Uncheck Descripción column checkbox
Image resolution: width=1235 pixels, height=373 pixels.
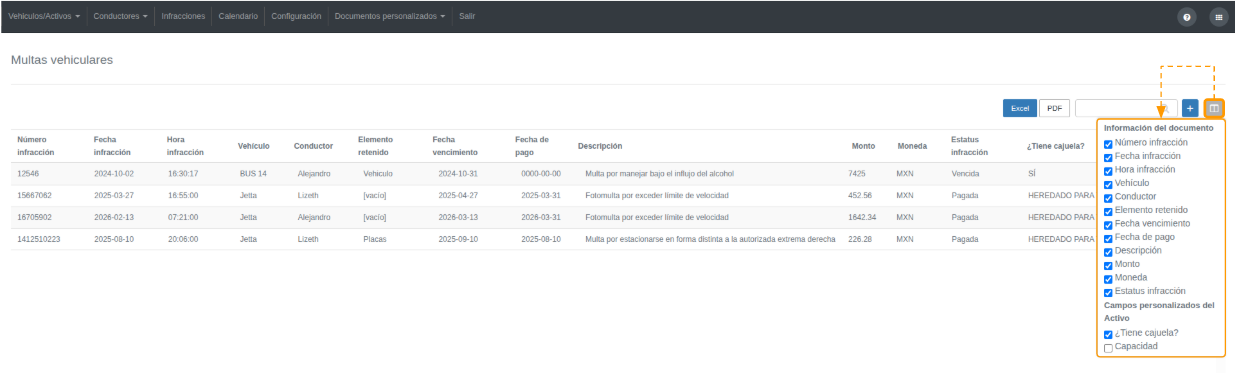click(1108, 252)
